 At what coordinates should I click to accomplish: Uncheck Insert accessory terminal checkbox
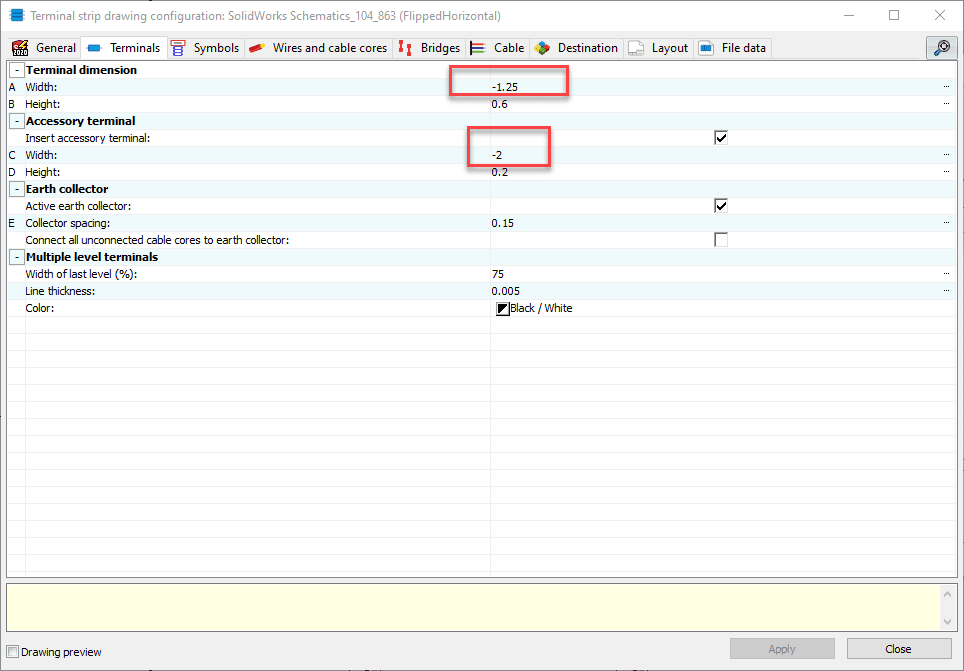tap(721, 138)
